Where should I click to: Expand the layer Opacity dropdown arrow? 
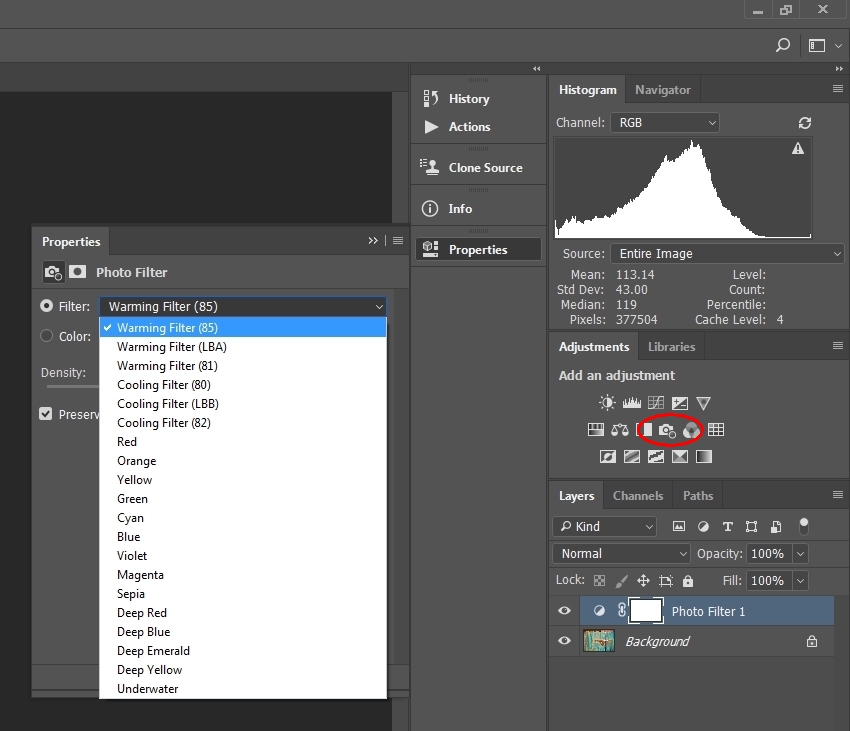(799, 554)
